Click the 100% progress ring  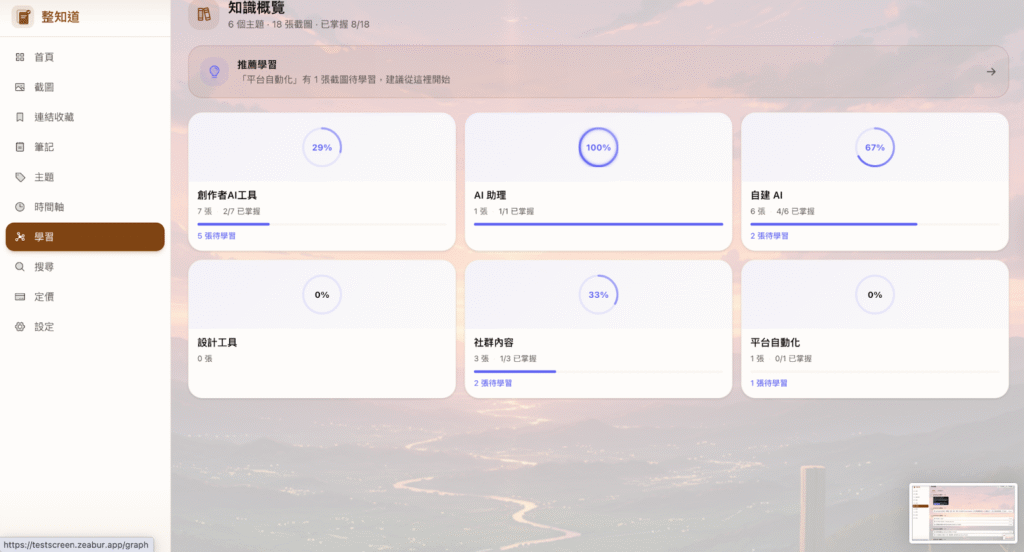click(598, 147)
